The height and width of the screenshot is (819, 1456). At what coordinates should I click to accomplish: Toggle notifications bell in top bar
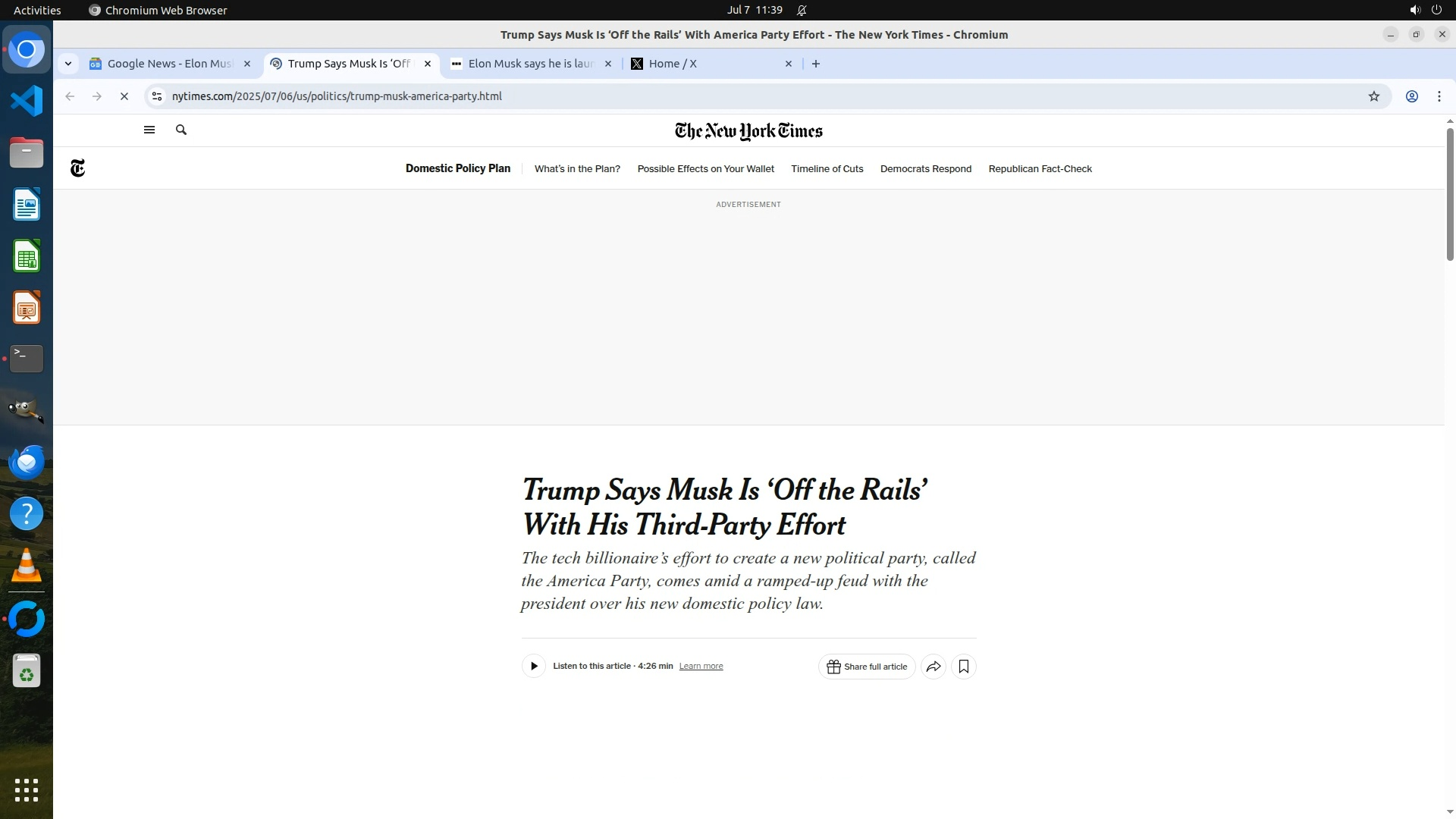802,10
